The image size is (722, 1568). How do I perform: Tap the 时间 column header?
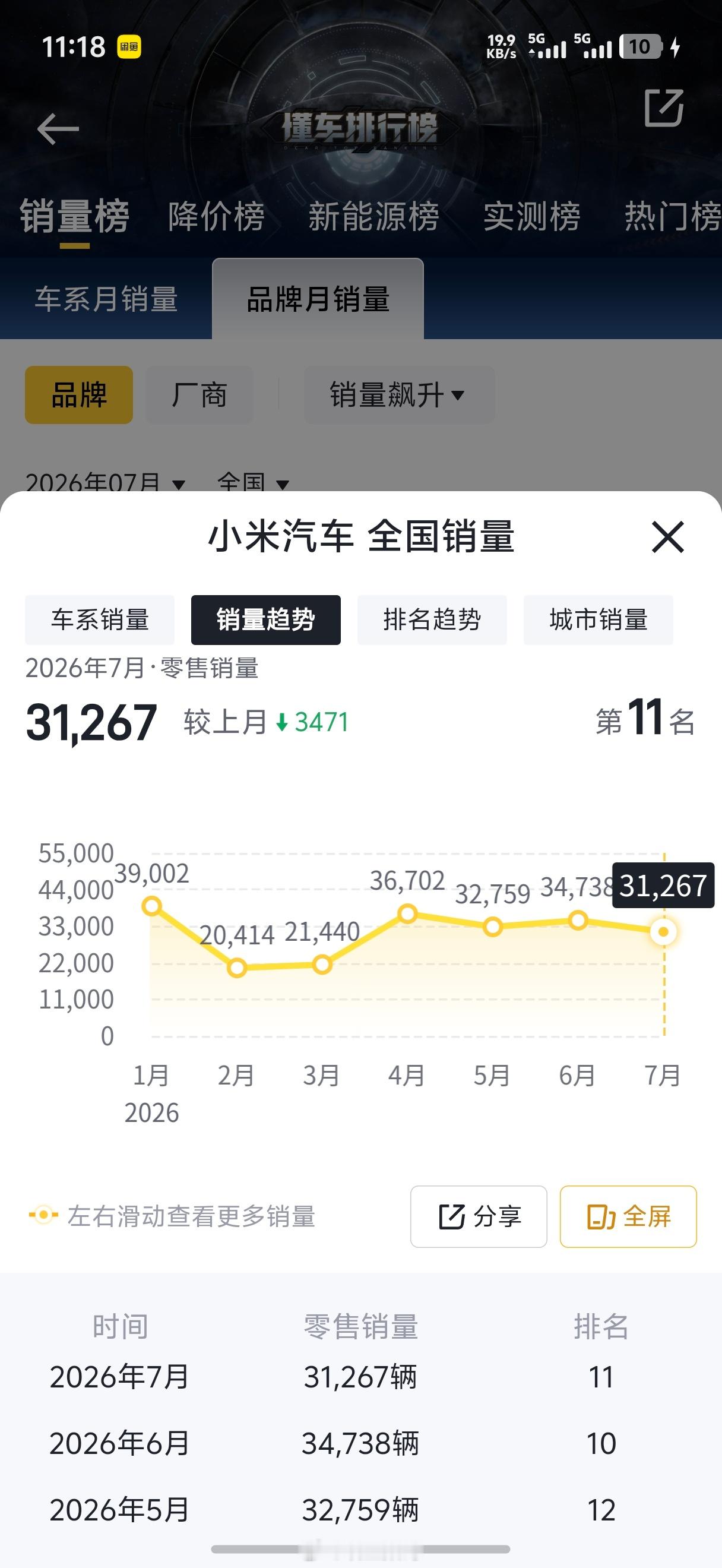tap(121, 1326)
